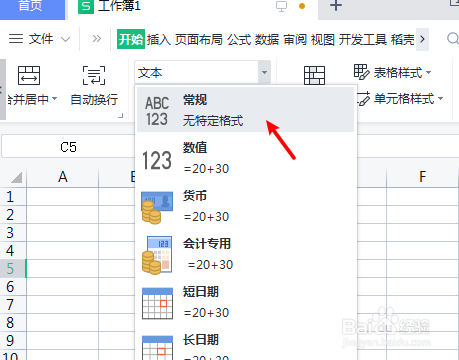Click the Name Box showing C5
The height and width of the screenshot is (360, 459).
[x=68, y=147]
